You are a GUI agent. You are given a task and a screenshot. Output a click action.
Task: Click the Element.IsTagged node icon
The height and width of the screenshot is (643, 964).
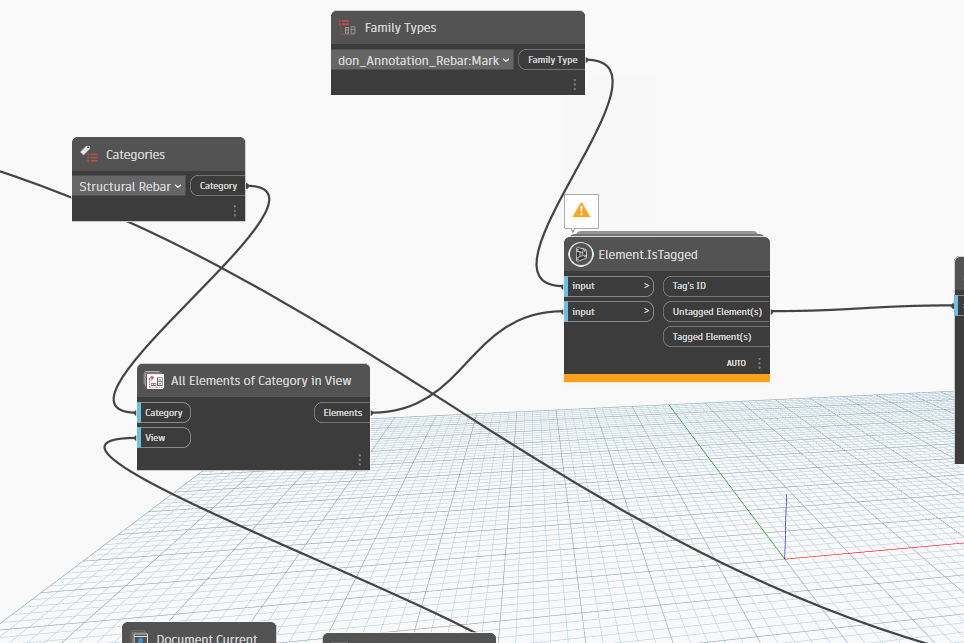pos(581,255)
